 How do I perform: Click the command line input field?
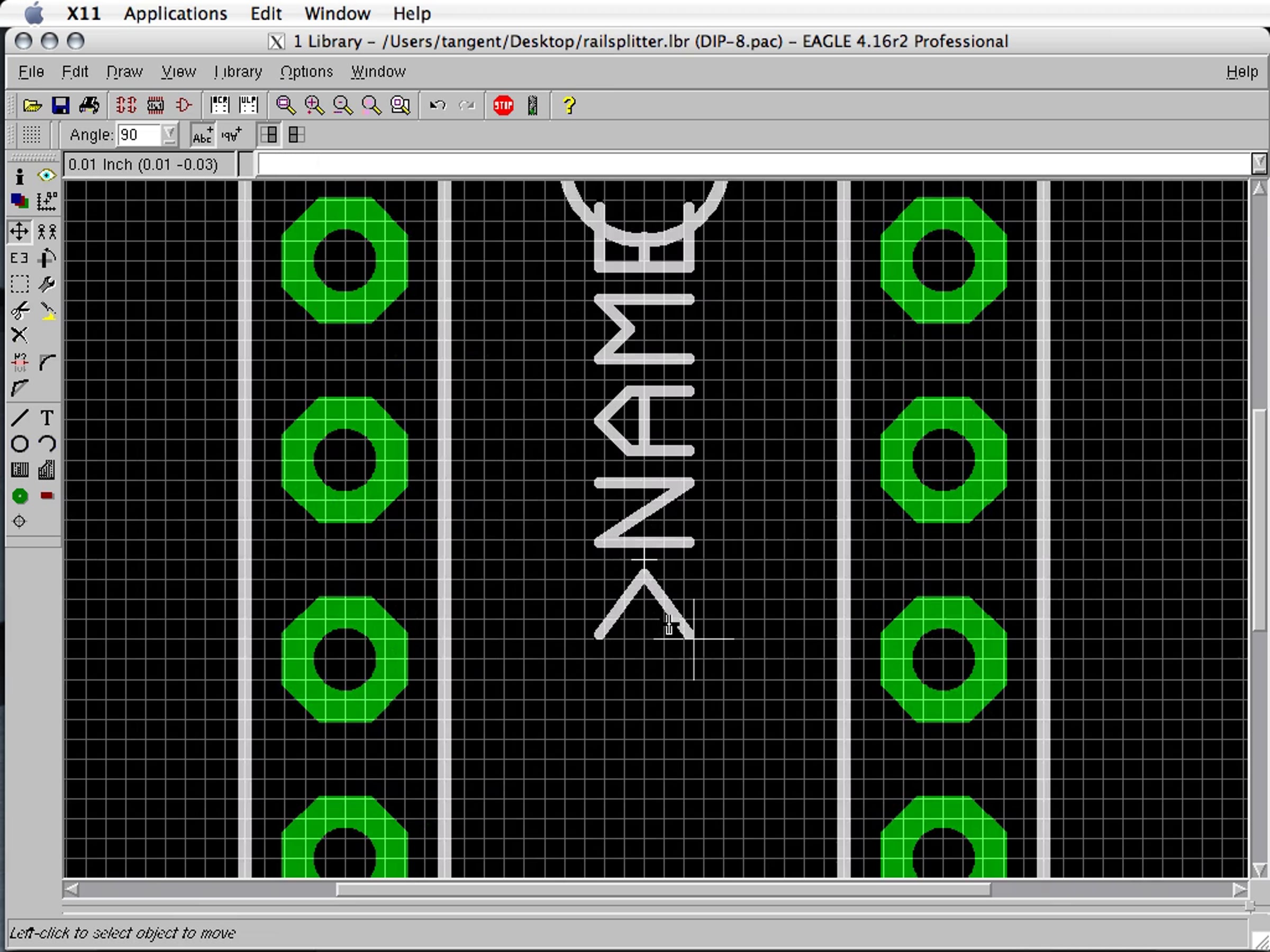click(754, 164)
